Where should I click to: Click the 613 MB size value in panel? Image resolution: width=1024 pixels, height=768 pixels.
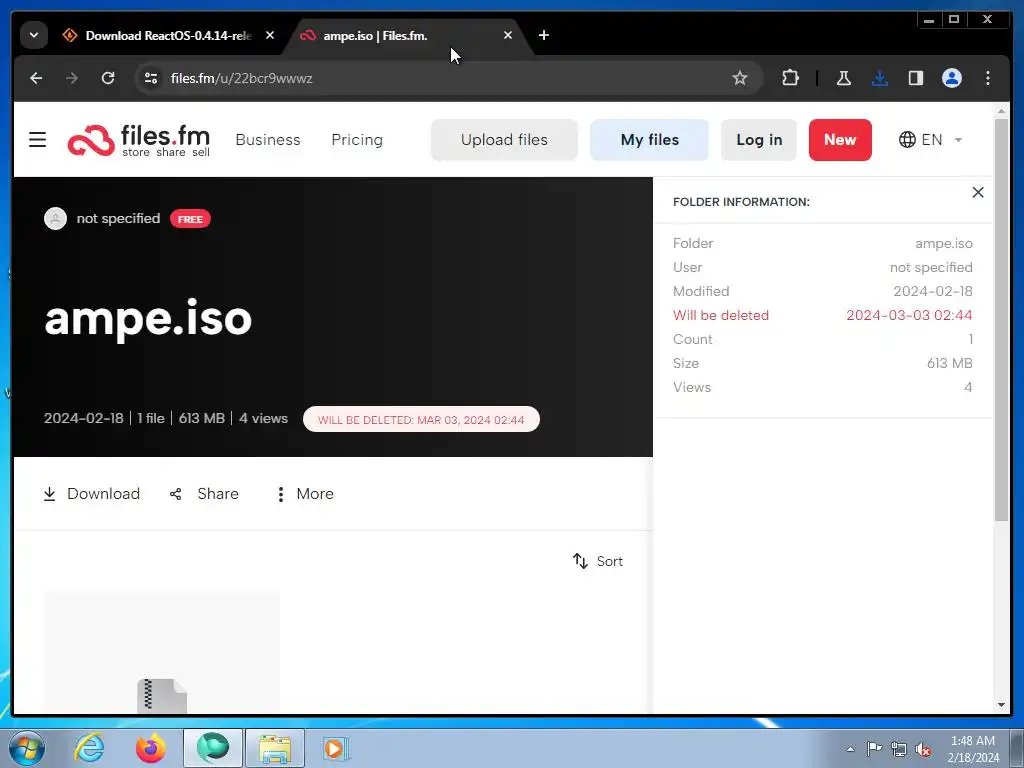click(x=950, y=363)
